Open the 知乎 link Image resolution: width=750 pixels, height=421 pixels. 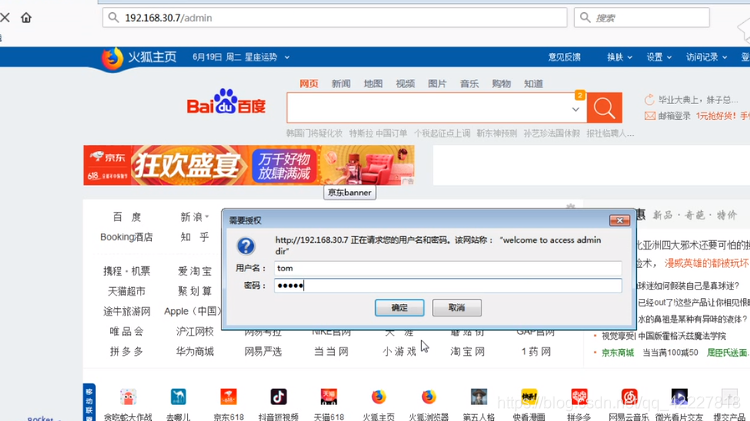(x=195, y=237)
